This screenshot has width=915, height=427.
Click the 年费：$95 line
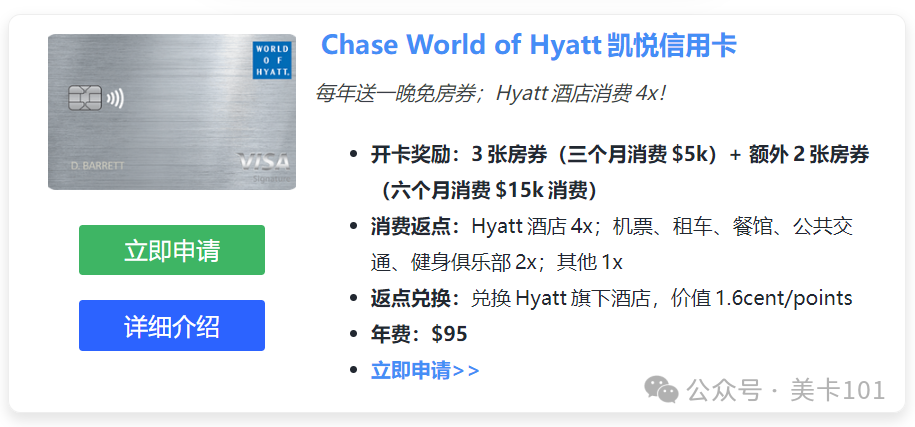tap(419, 334)
